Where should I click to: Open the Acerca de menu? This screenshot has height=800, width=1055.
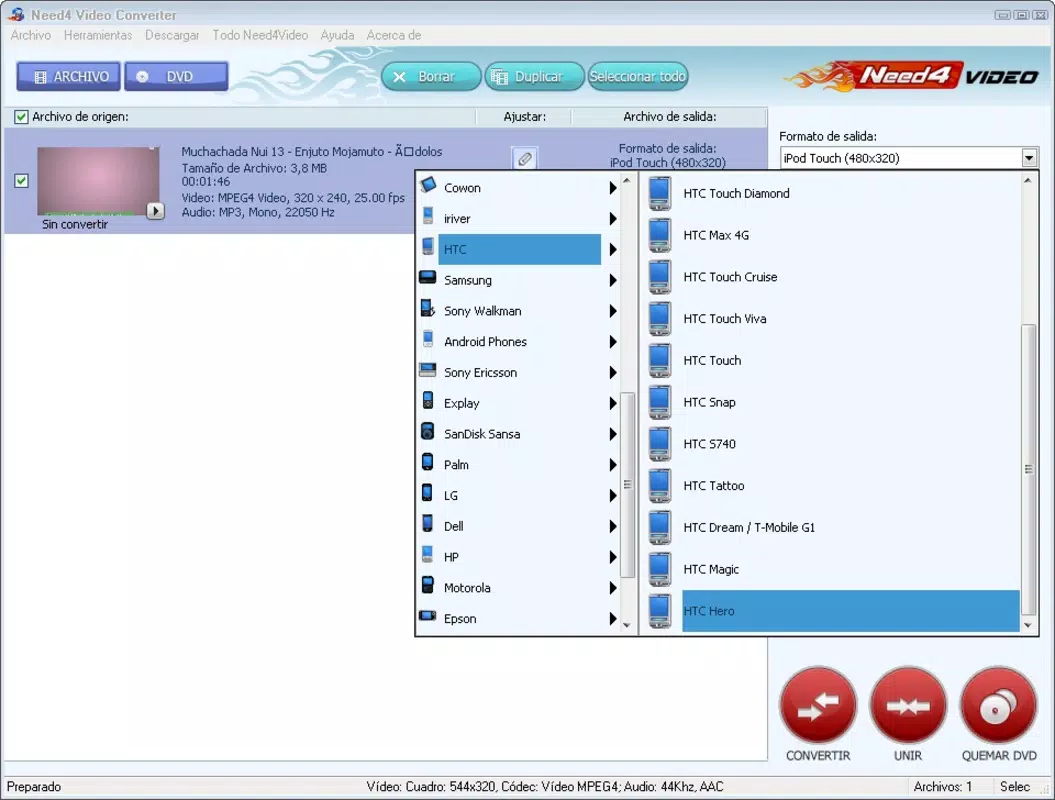(394, 35)
